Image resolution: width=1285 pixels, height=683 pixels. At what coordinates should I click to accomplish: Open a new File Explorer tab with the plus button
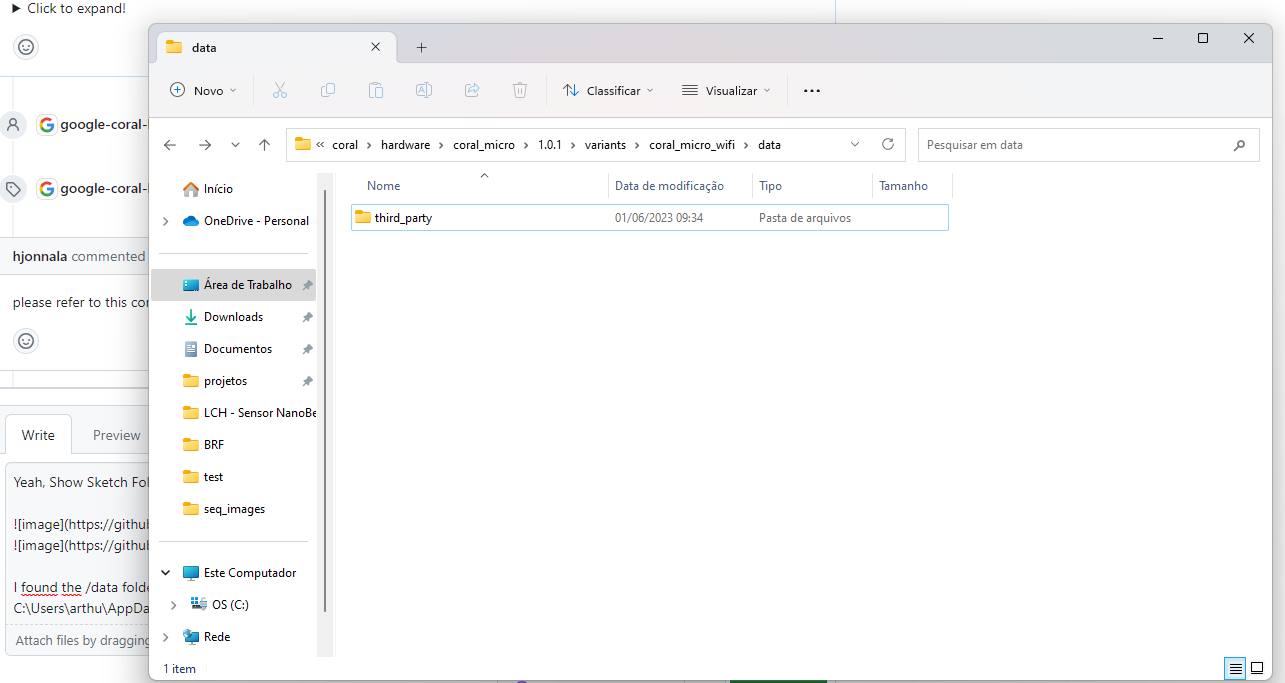(421, 47)
